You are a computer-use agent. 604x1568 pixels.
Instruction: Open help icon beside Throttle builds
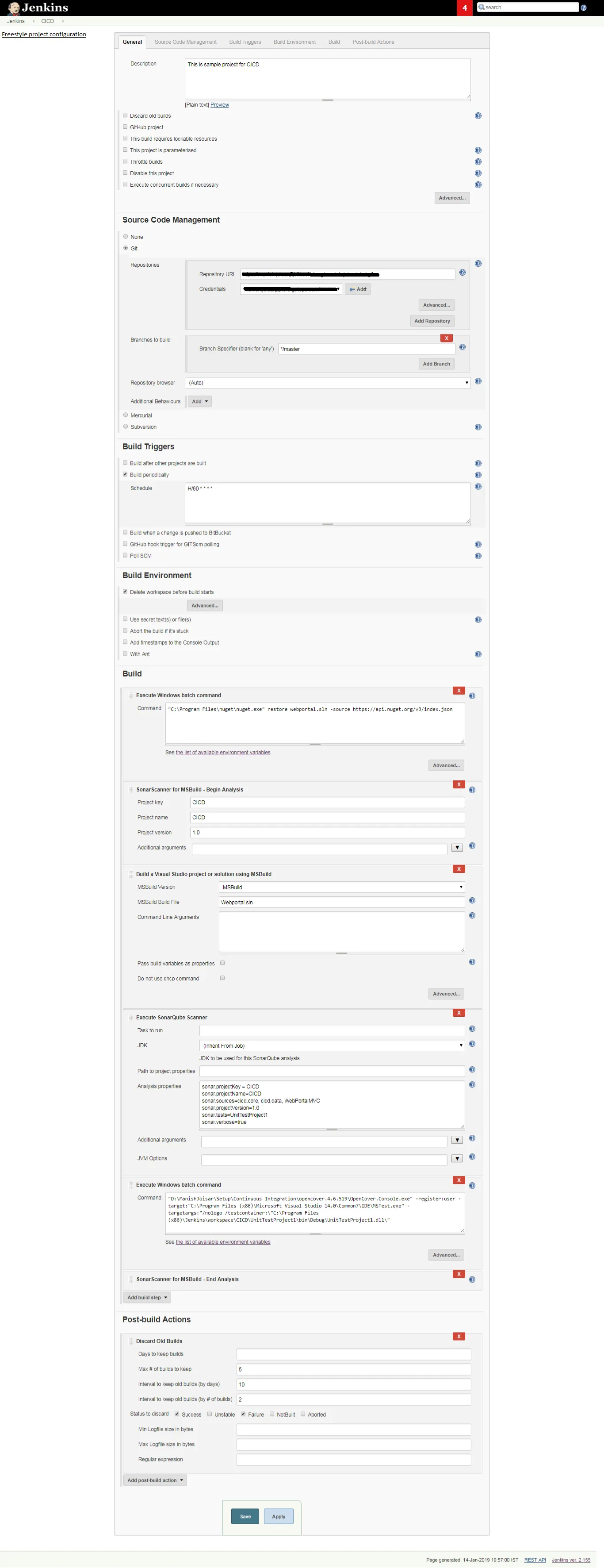pyautogui.click(x=478, y=162)
